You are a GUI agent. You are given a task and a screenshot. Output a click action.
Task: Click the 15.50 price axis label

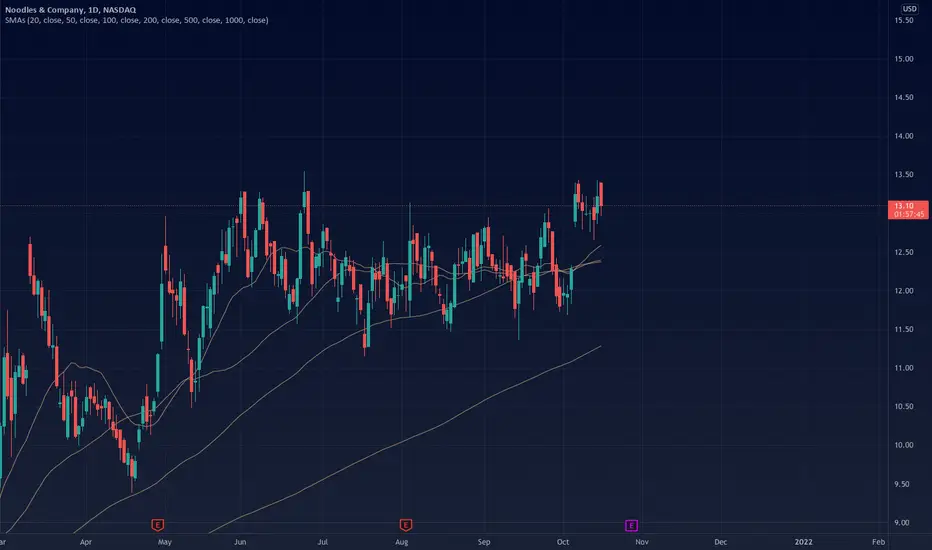coord(903,20)
